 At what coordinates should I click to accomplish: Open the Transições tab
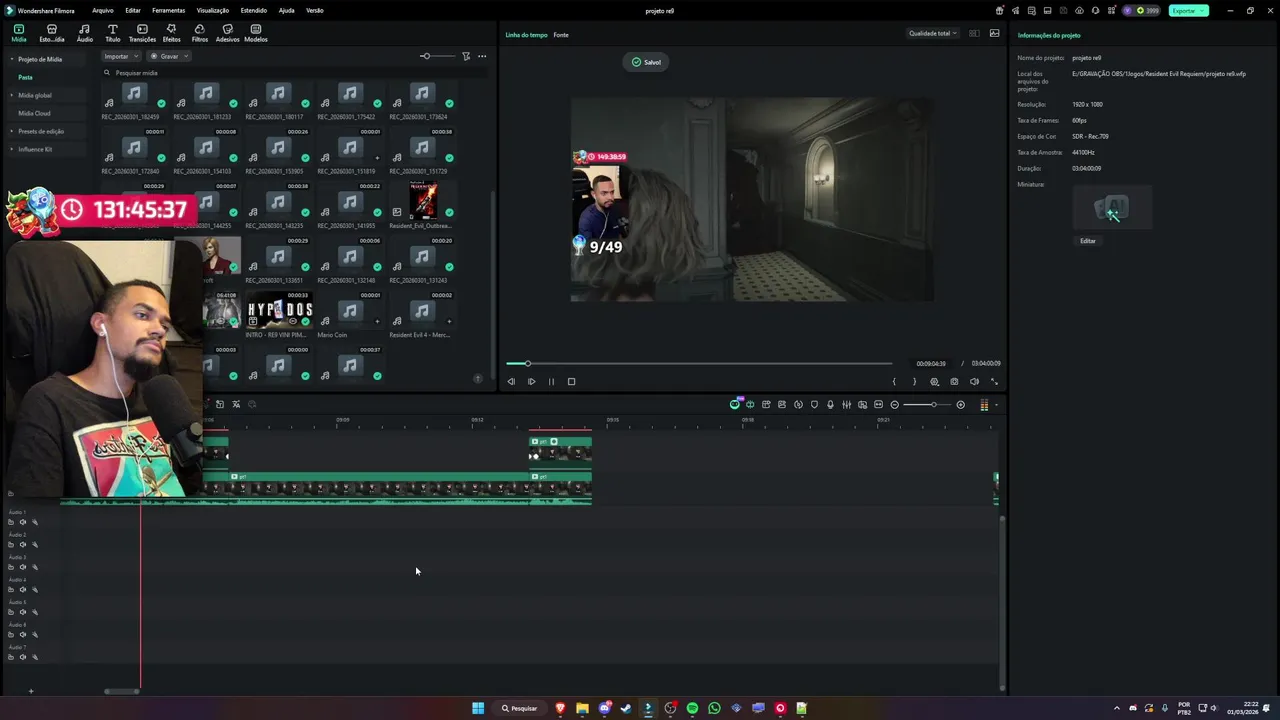coord(142,33)
